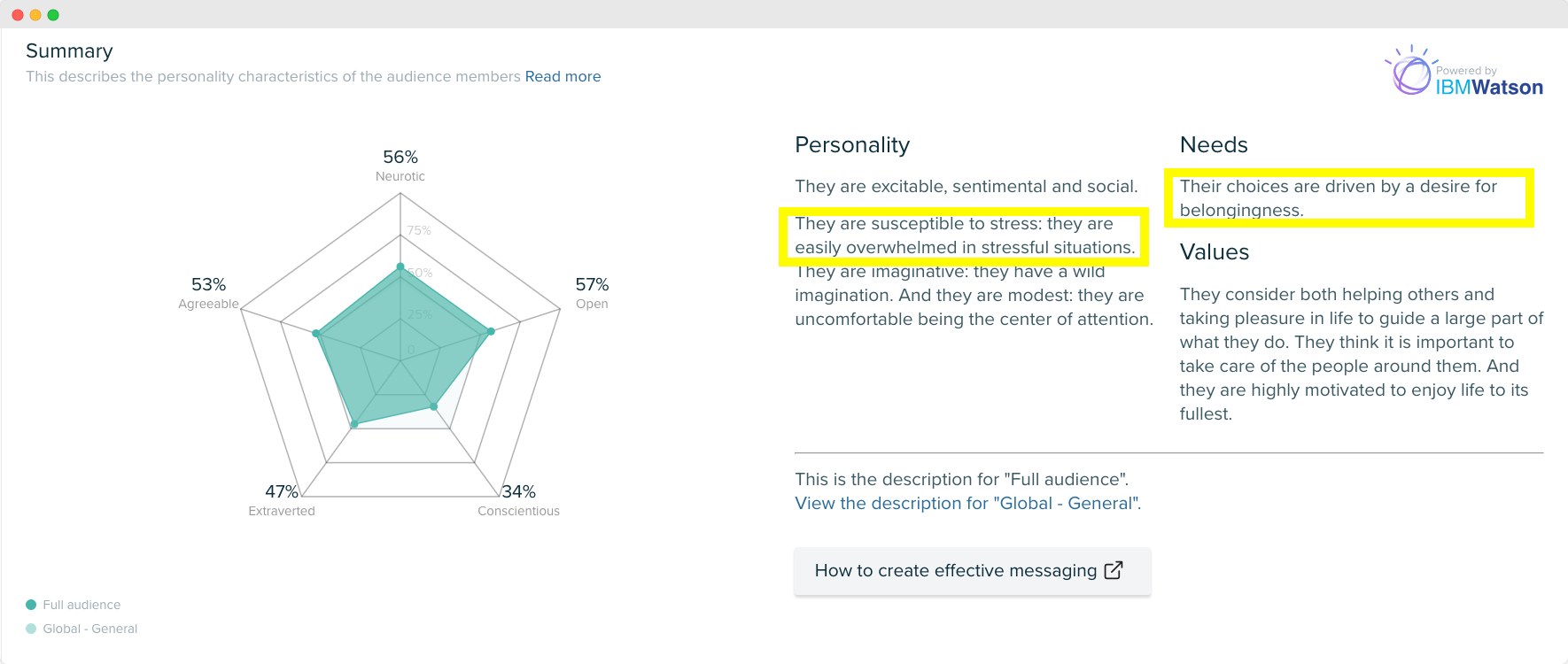Click the Global - General legend color swatch
Viewport: 1568px width, 664px height.
click(31, 629)
